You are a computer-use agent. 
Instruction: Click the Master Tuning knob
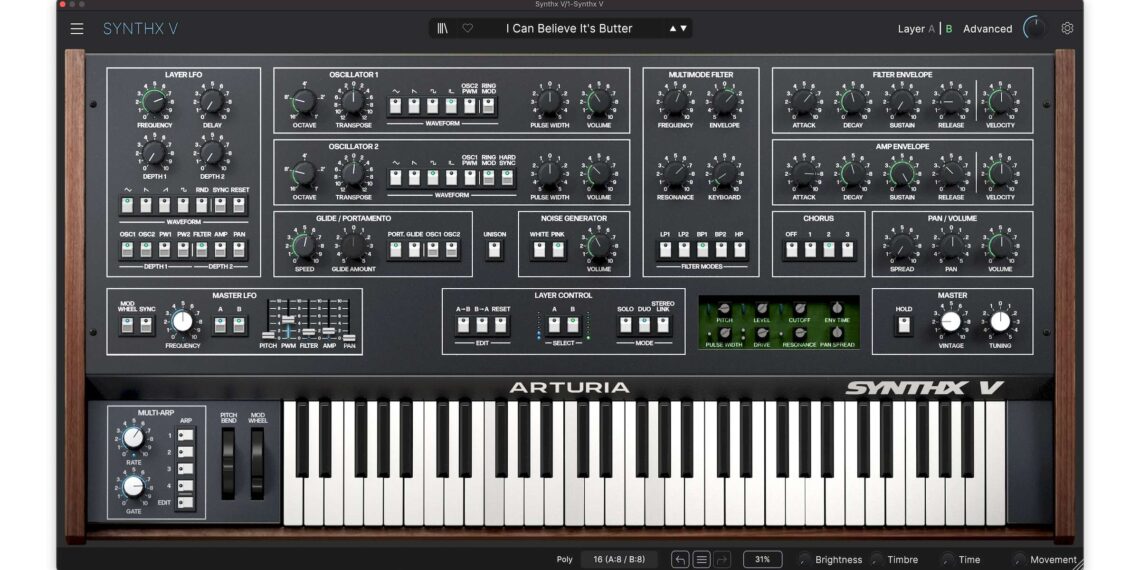(x=1000, y=321)
